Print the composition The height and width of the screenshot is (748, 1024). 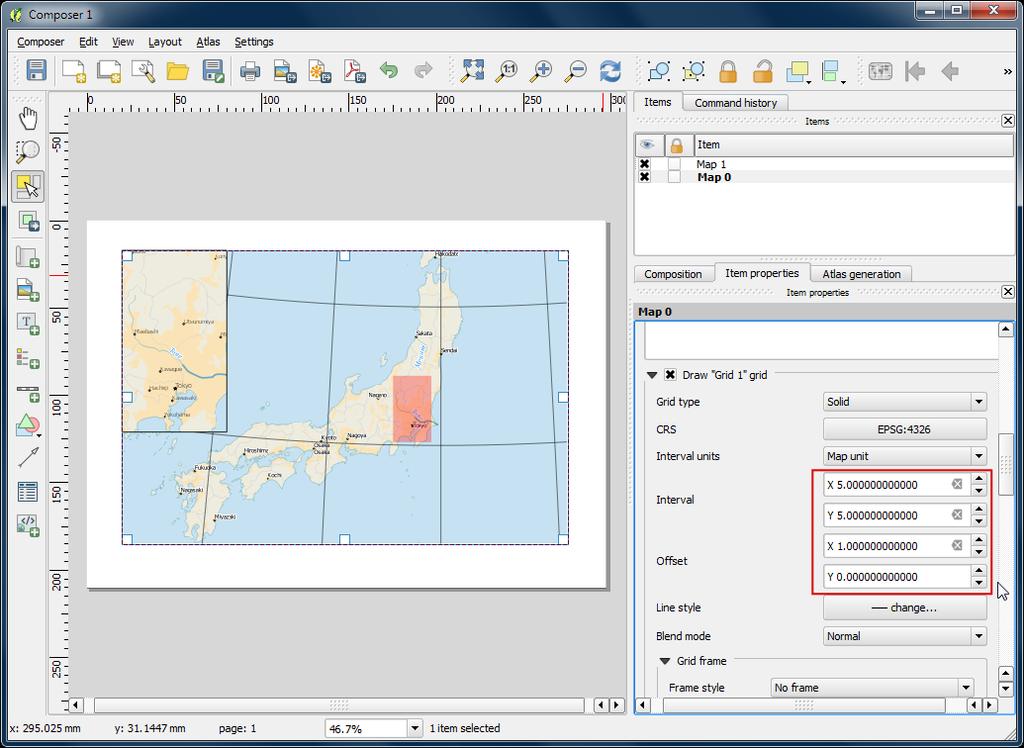250,71
